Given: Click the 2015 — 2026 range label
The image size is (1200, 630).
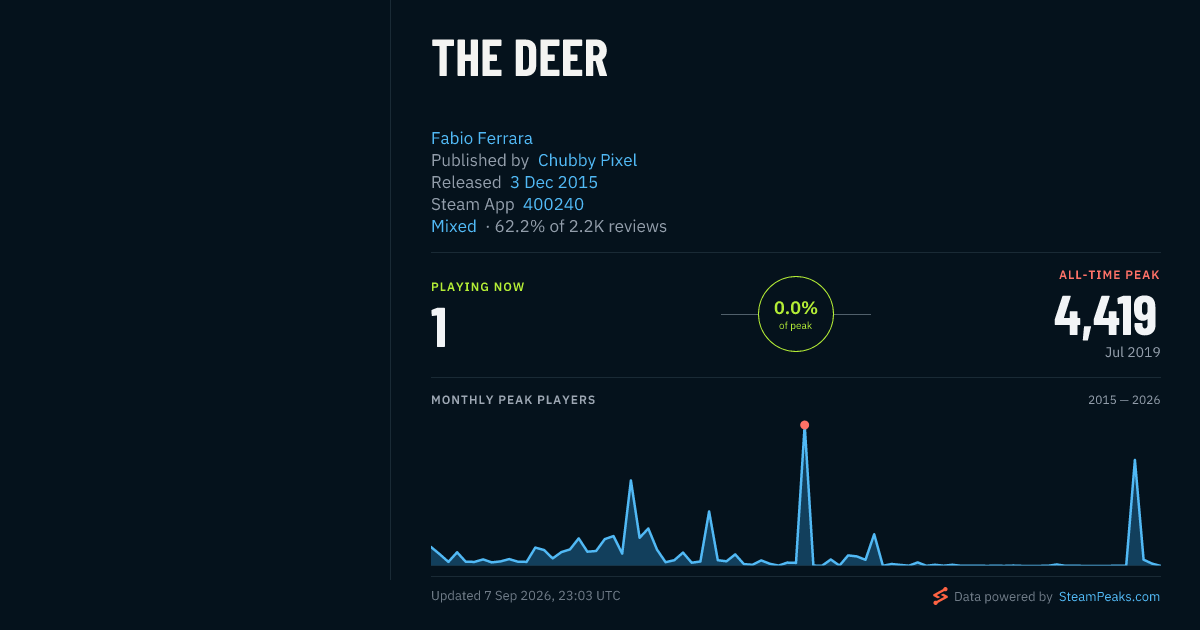Looking at the screenshot, I should 1124,400.
